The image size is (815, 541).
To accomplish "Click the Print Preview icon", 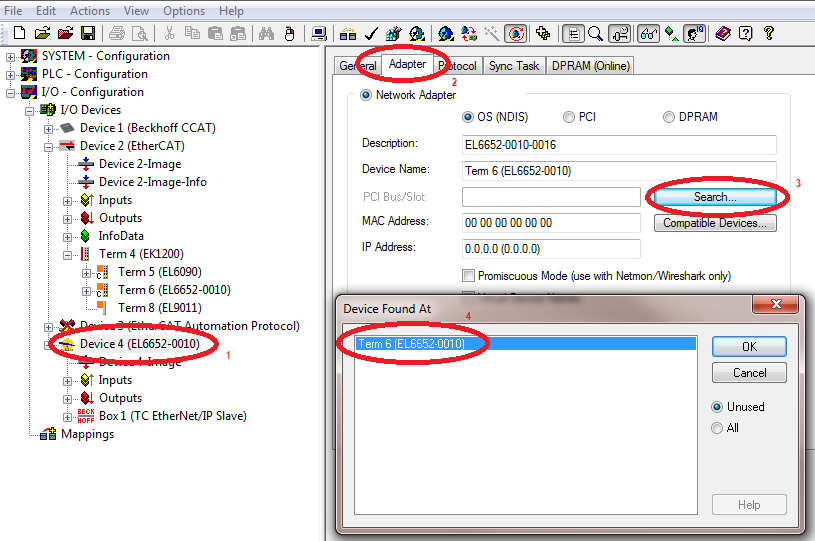I will point(139,33).
